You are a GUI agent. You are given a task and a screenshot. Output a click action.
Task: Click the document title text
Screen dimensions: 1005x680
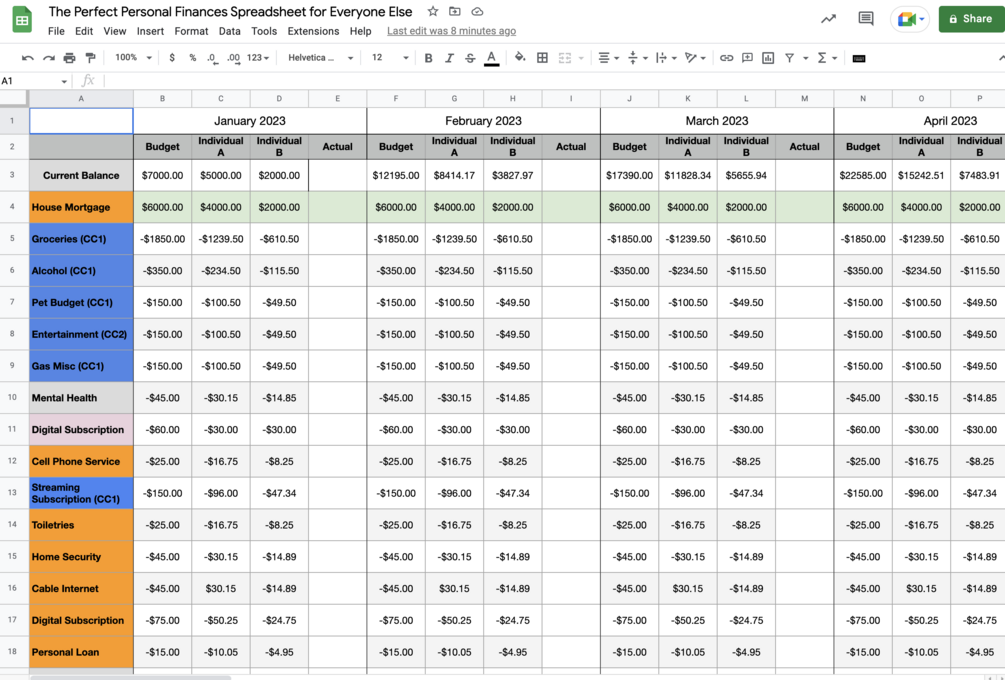pos(231,12)
